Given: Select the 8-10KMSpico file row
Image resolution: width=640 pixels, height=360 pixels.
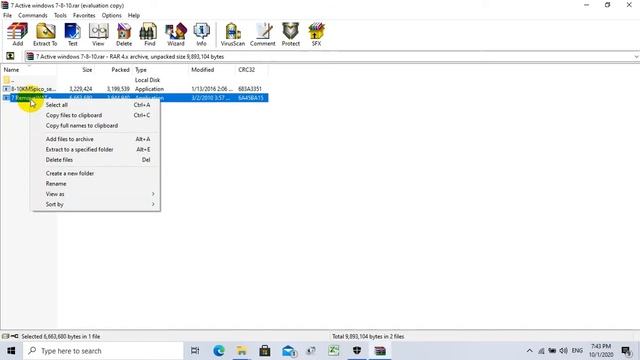Looking at the screenshot, I should click(x=135, y=89).
